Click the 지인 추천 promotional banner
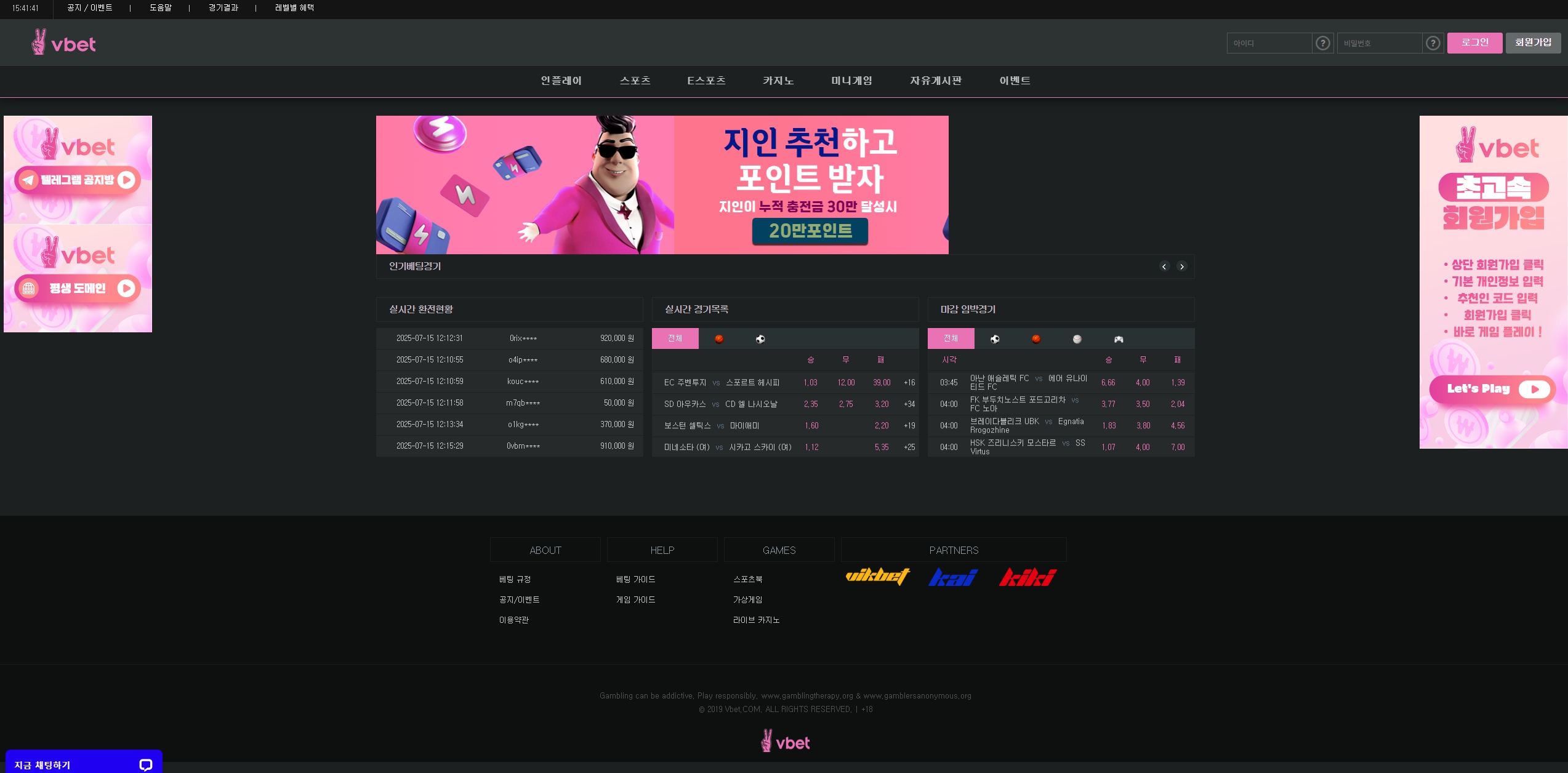 coord(662,185)
